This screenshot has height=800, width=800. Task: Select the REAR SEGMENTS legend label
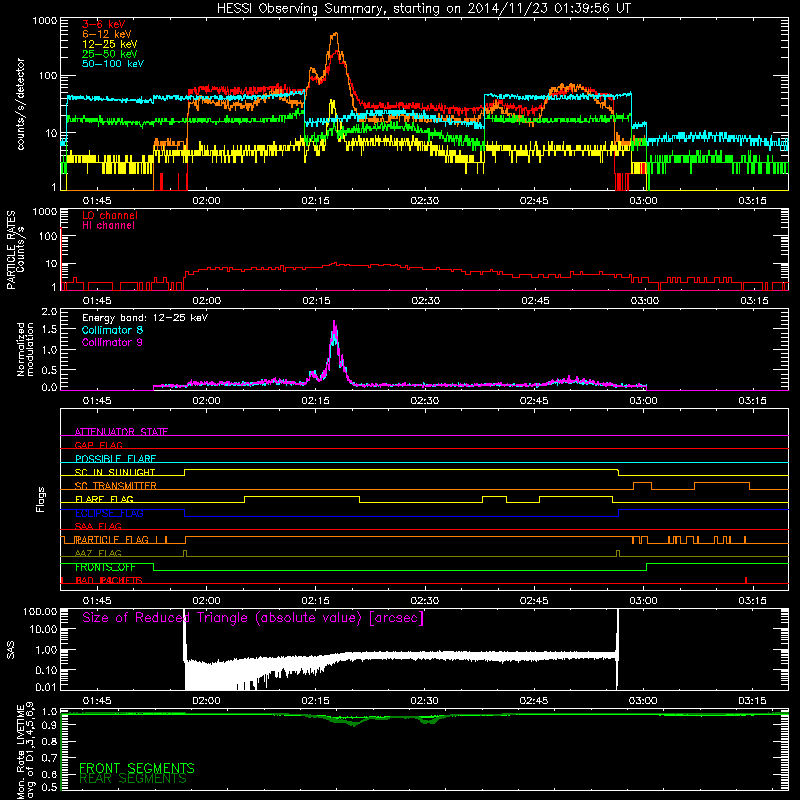click(x=133, y=779)
